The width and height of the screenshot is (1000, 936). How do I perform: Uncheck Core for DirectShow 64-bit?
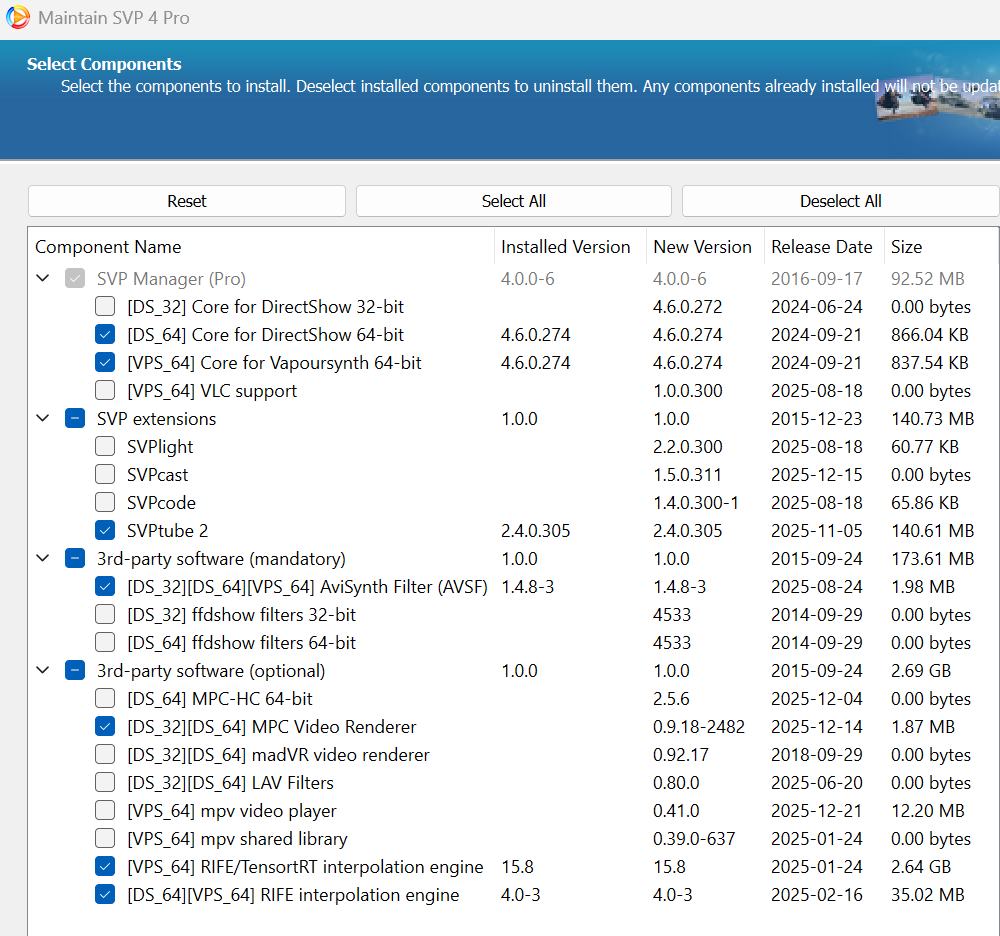(105, 335)
